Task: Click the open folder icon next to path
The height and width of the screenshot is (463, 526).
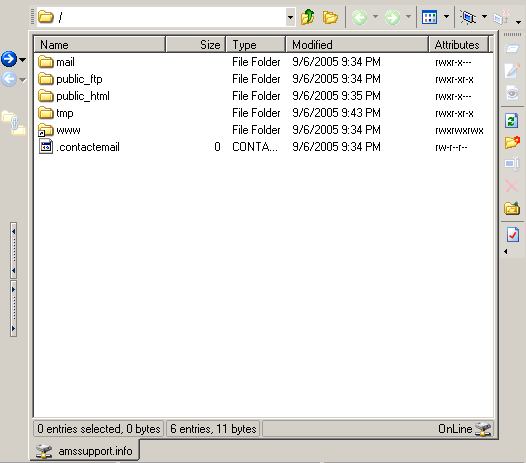Action: pos(330,17)
